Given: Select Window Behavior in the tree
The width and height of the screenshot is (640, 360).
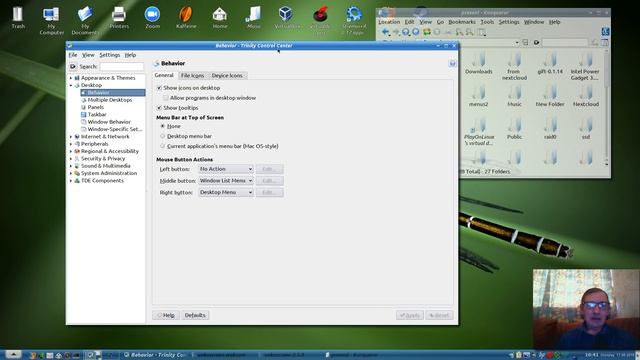Looking at the screenshot, I should [109, 122].
